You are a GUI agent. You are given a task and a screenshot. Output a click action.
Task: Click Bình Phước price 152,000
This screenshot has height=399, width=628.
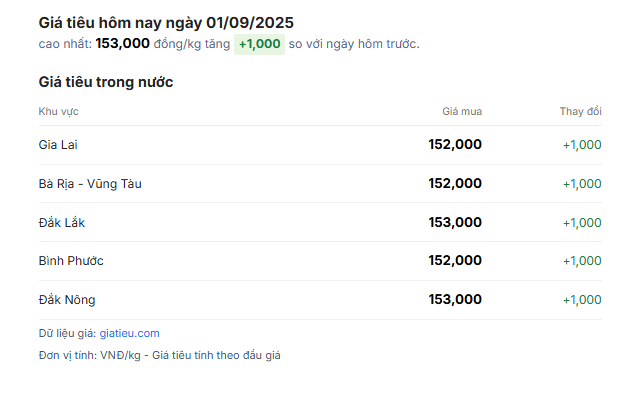click(455, 260)
